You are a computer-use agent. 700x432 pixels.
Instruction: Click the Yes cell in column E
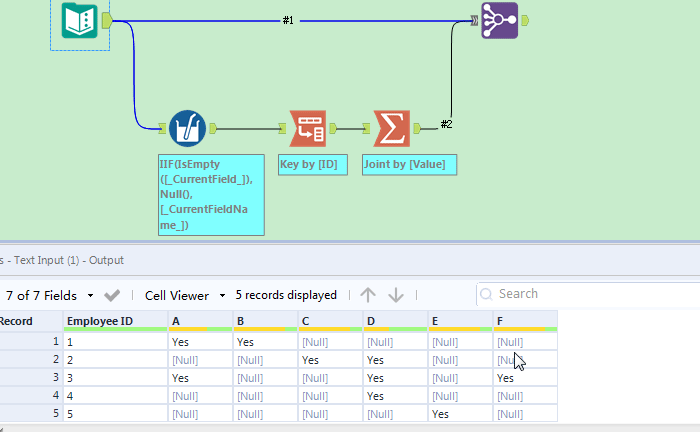click(440, 414)
